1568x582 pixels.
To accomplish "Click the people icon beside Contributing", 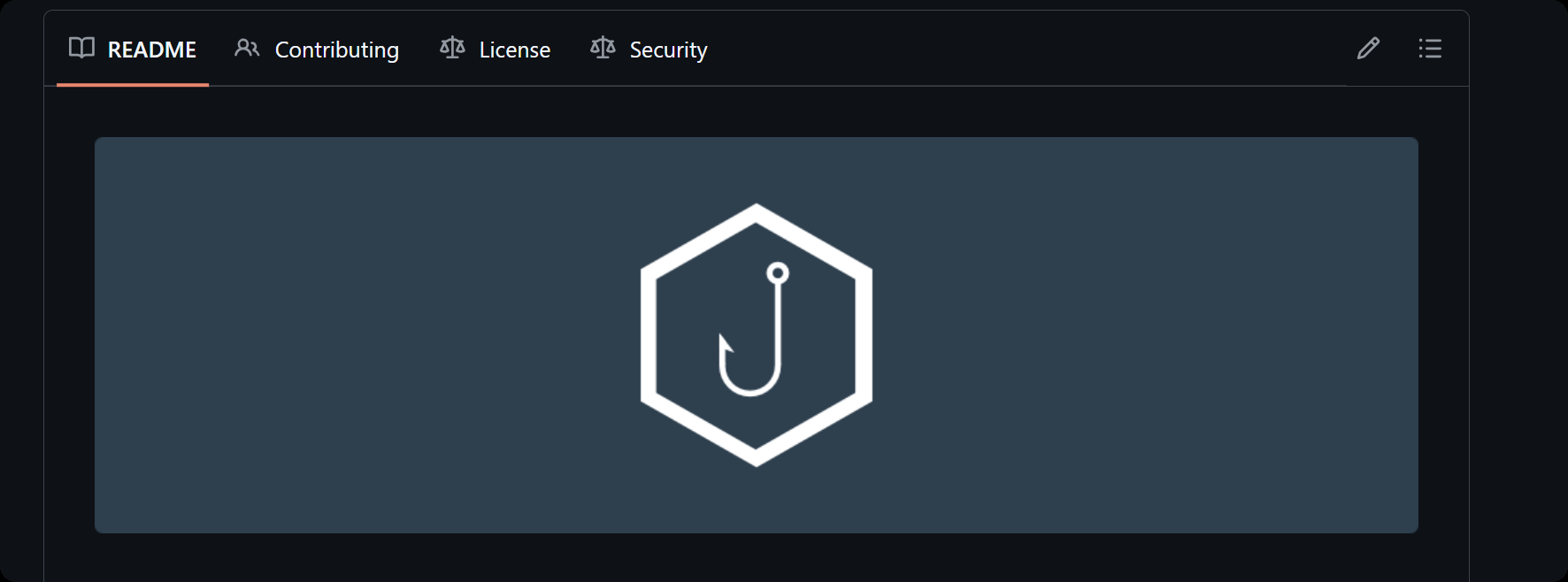I will 247,48.
